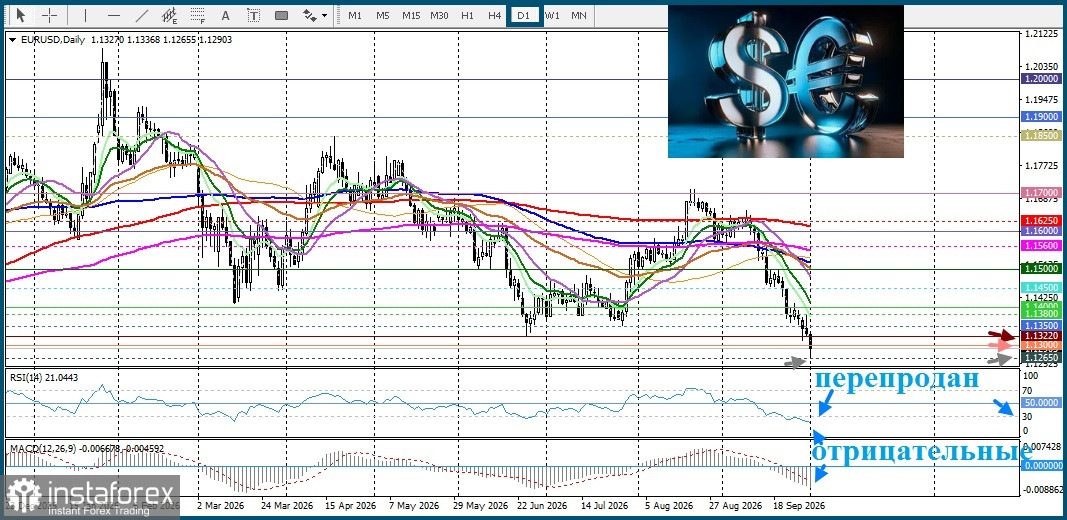Viewport: 1067px width, 520px height.
Task: Click the arrows objects icon
Action: (310, 15)
